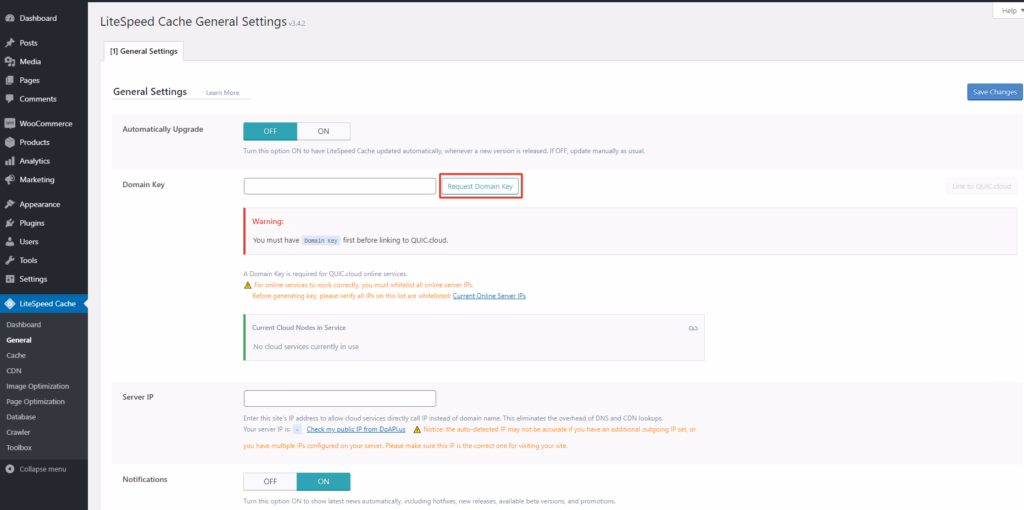Click the warning triangle beside whitelist notice
Image resolution: width=1024 pixels, height=510 pixels.
point(248,285)
